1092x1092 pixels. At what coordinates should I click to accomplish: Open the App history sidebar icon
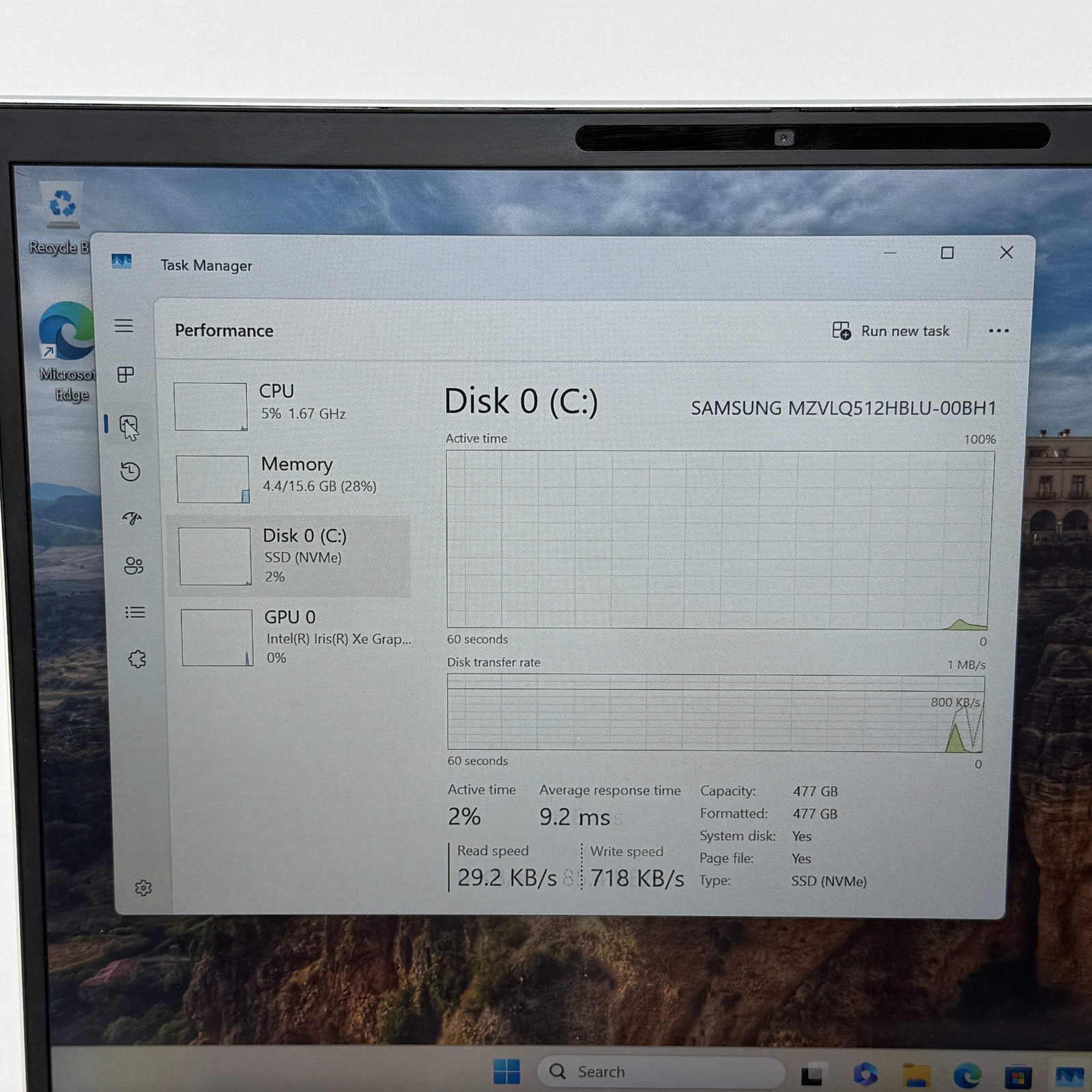click(x=130, y=472)
